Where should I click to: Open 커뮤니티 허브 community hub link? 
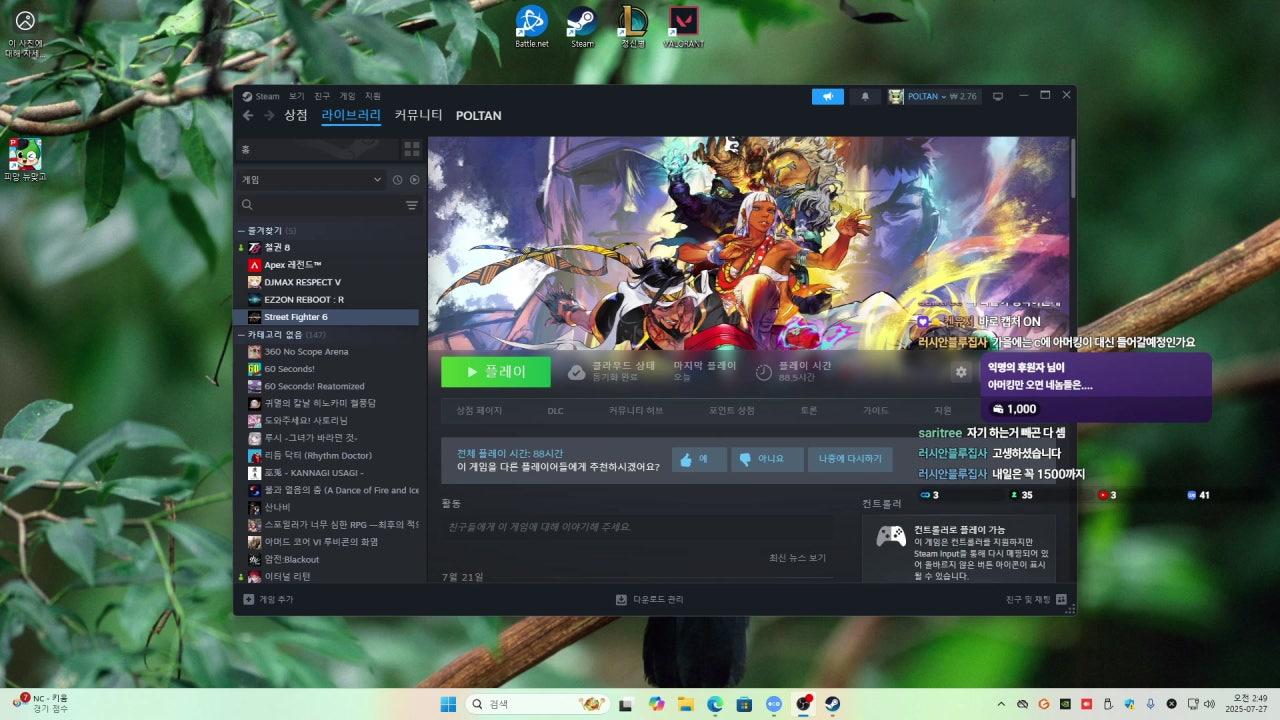click(x=636, y=411)
